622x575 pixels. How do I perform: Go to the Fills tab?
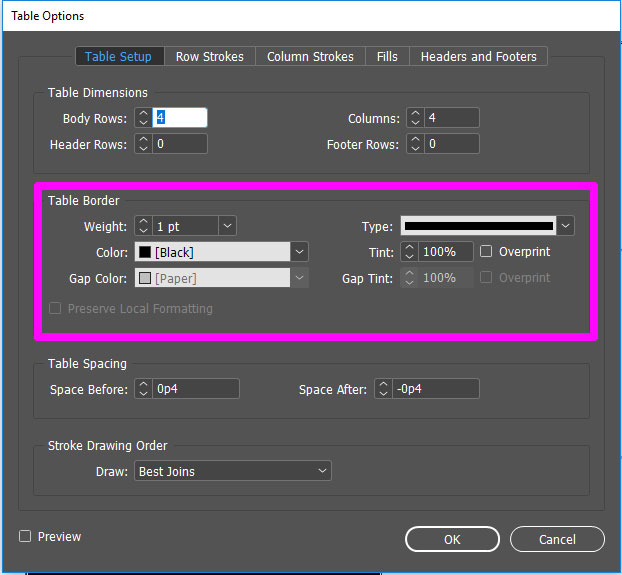387,57
